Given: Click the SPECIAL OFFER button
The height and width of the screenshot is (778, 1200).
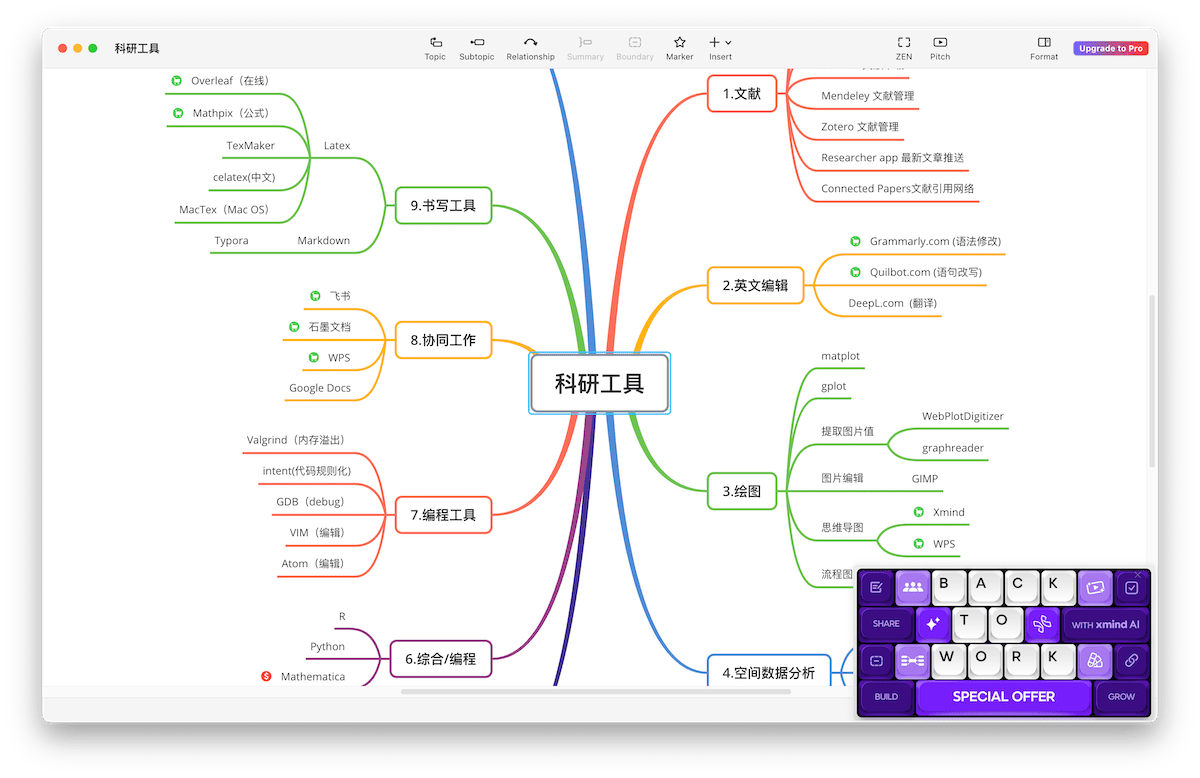Looking at the screenshot, I should coord(1003,696).
